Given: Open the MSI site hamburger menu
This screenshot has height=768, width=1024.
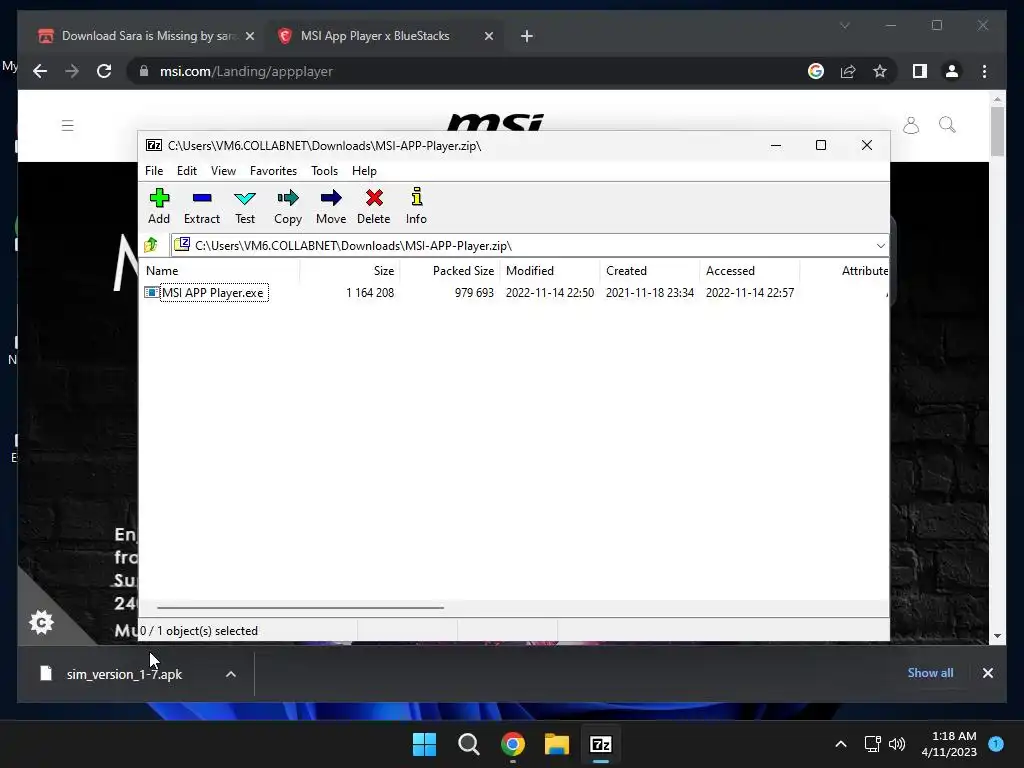Looking at the screenshot, I should point(67,125).
